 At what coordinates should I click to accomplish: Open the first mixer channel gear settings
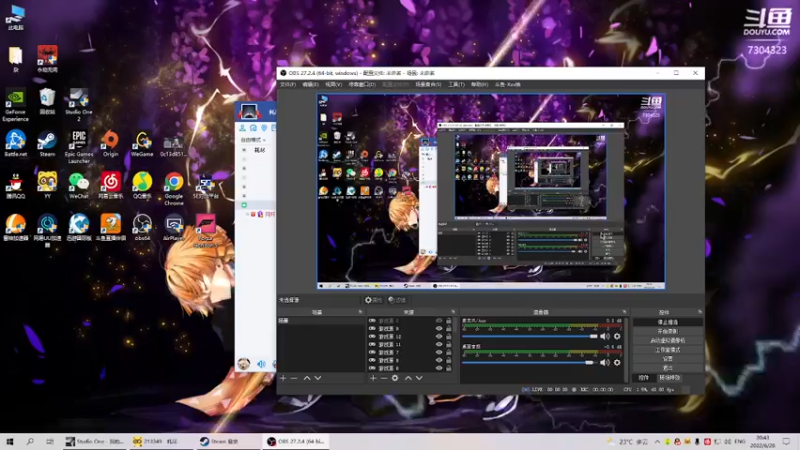click(617, 336)
